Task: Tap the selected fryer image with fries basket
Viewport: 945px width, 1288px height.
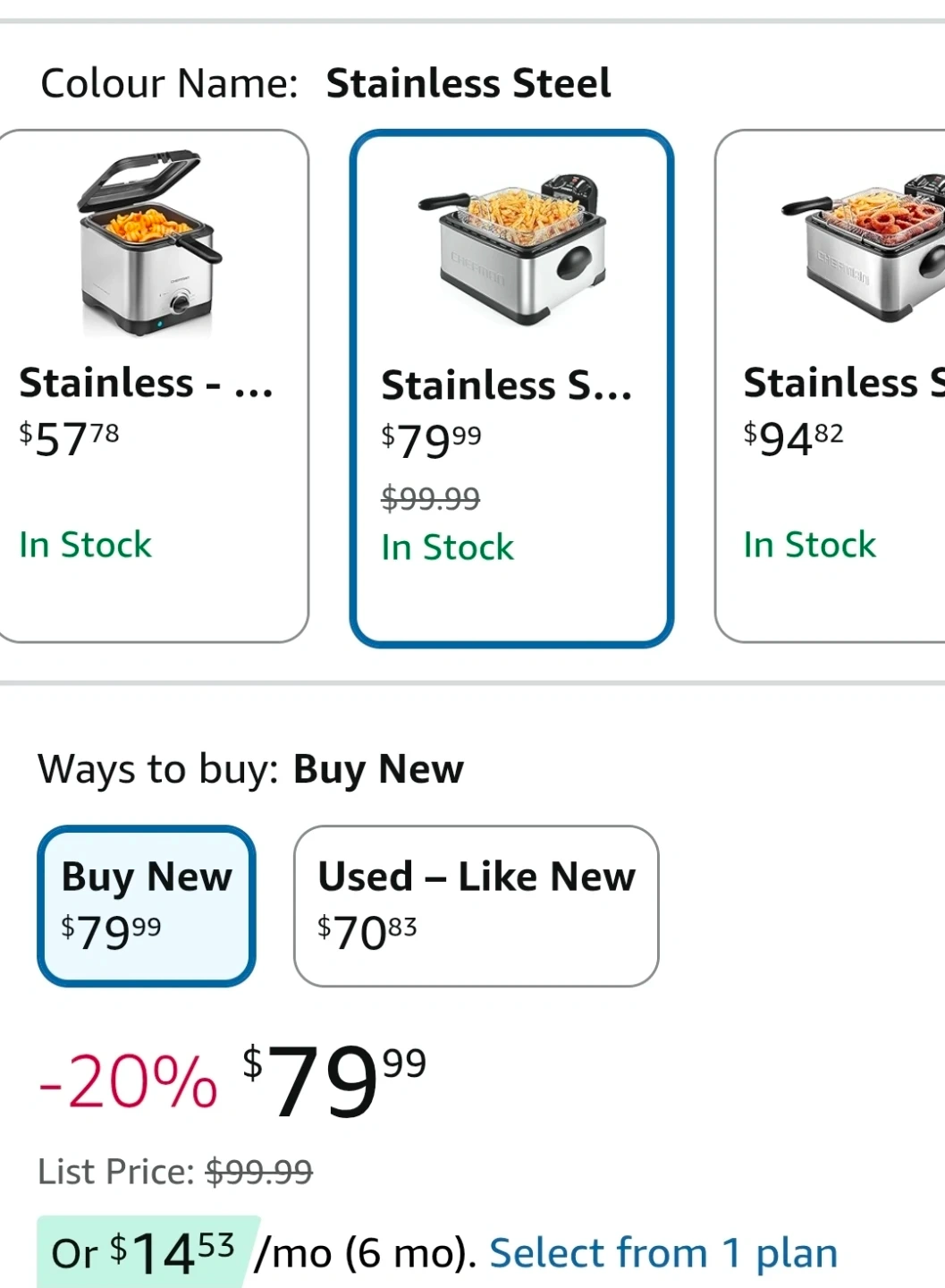Action: pos(510,248)
